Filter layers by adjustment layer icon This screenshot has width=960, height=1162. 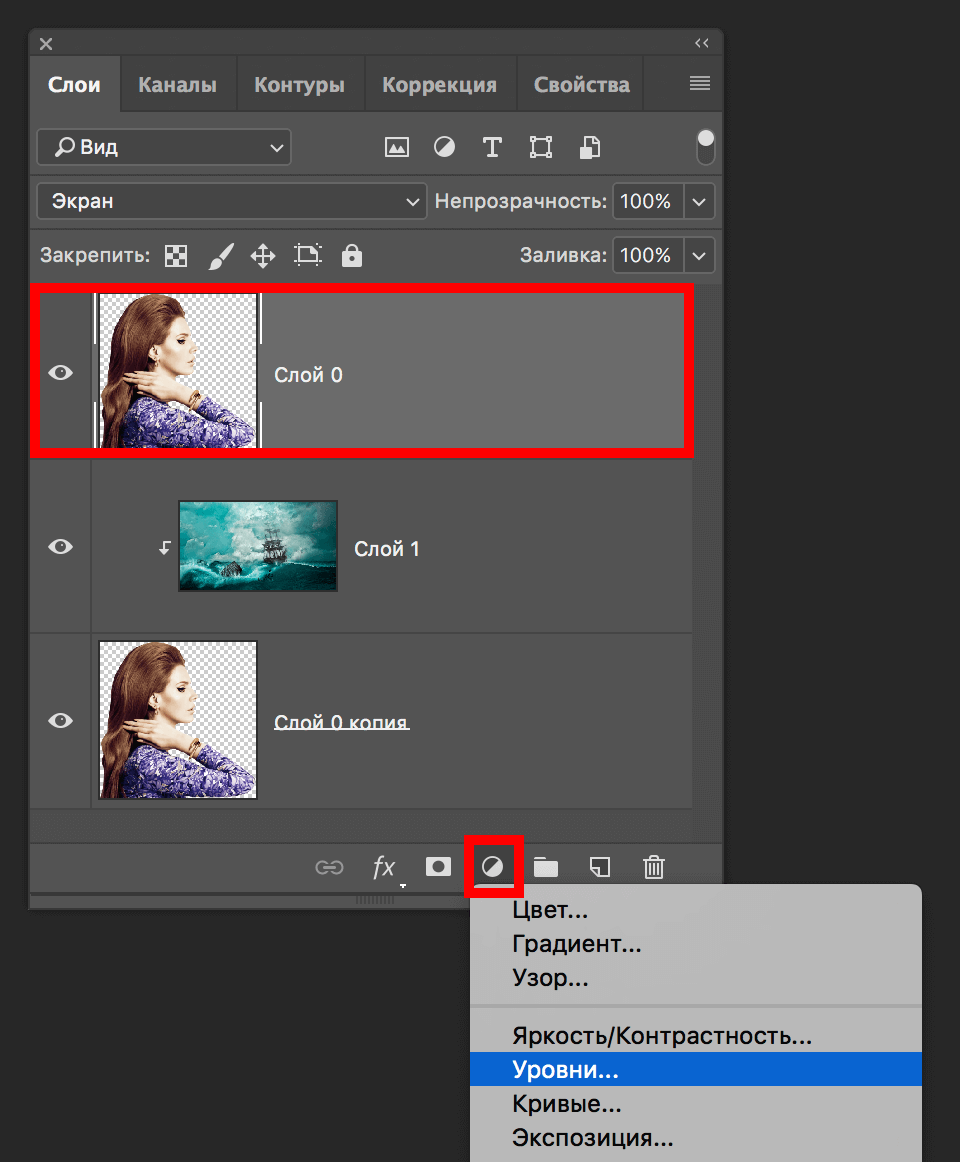point(444,148)
